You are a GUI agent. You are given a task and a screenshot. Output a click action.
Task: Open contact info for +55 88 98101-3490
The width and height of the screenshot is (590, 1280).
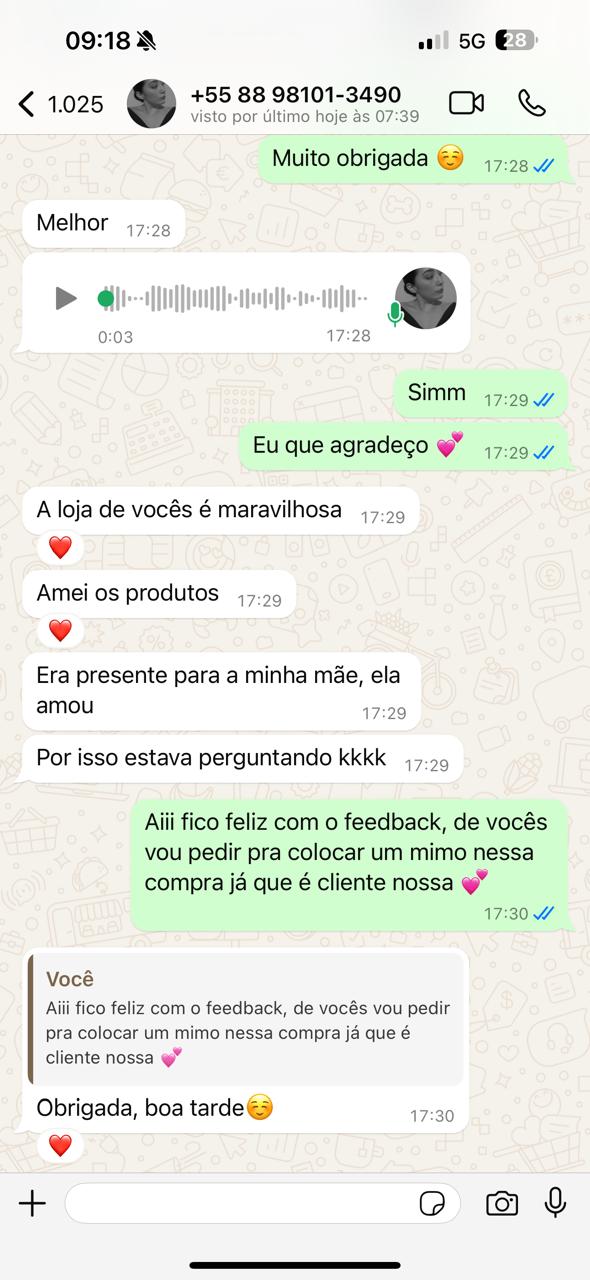point(296,95)
